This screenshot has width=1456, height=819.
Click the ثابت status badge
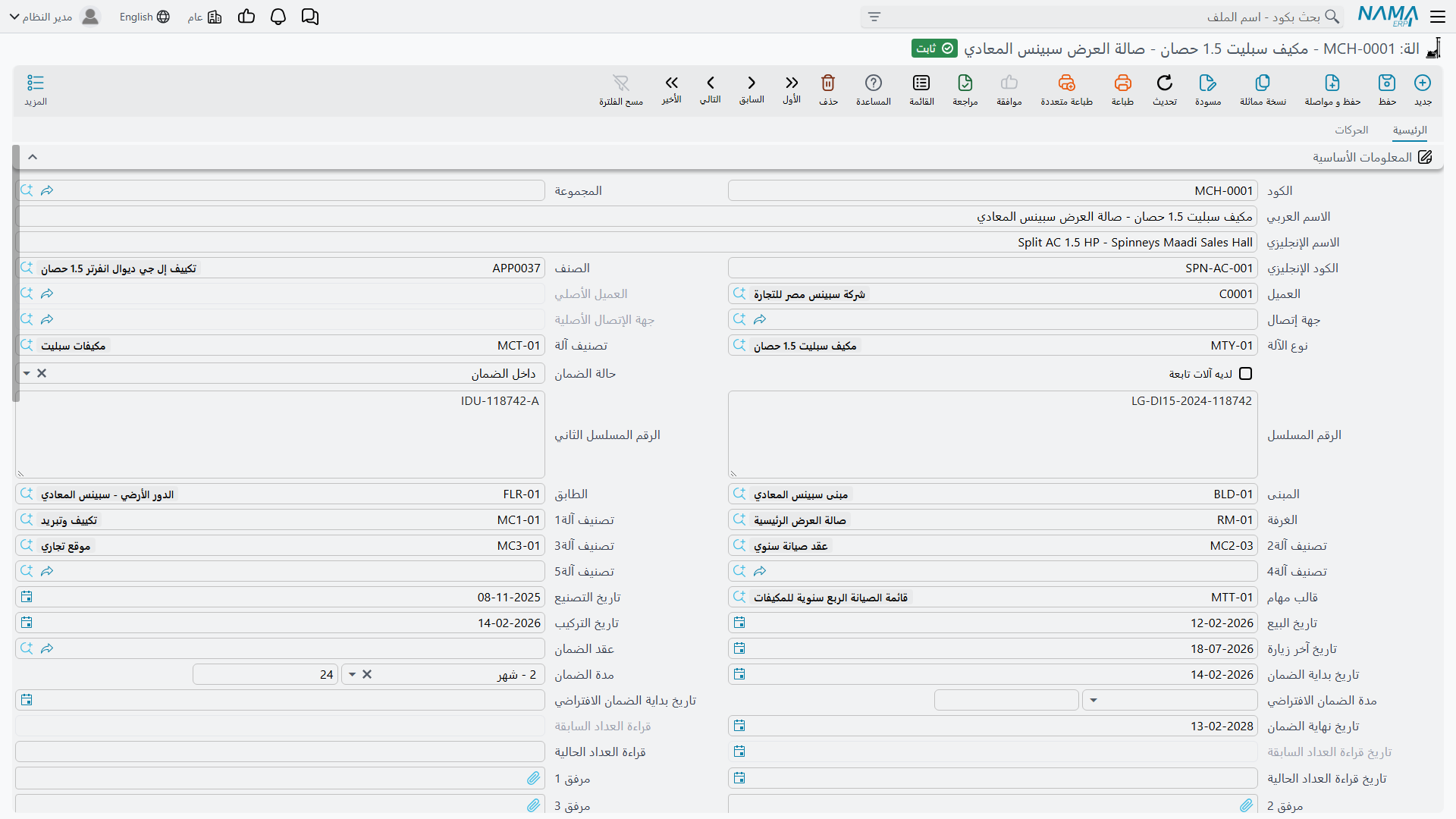tap(934, 49)
